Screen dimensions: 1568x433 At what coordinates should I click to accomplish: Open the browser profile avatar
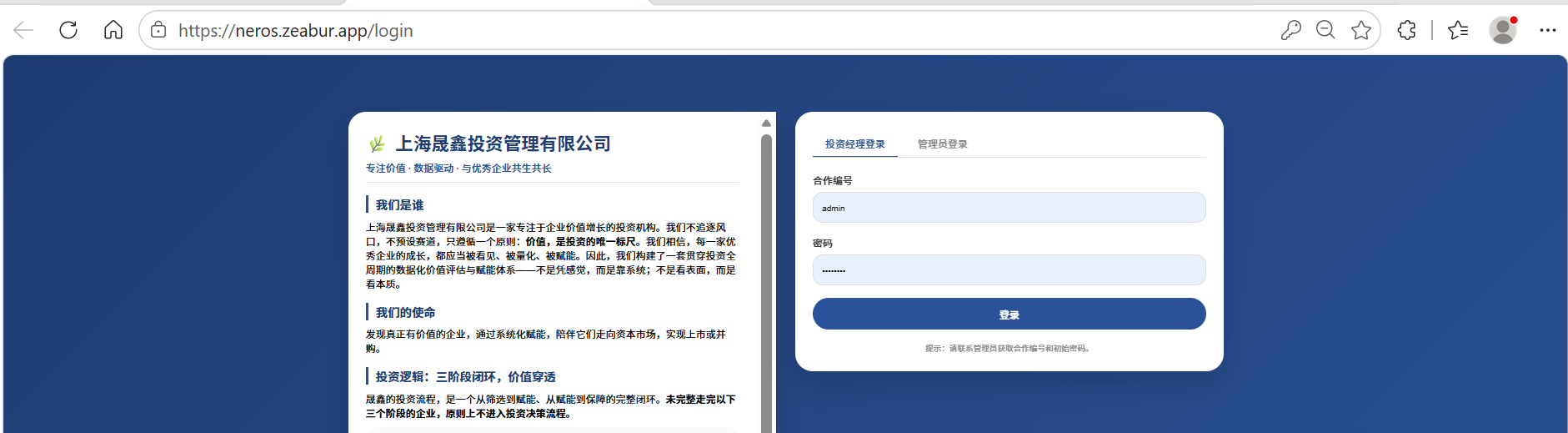[x=1503, y=31]
